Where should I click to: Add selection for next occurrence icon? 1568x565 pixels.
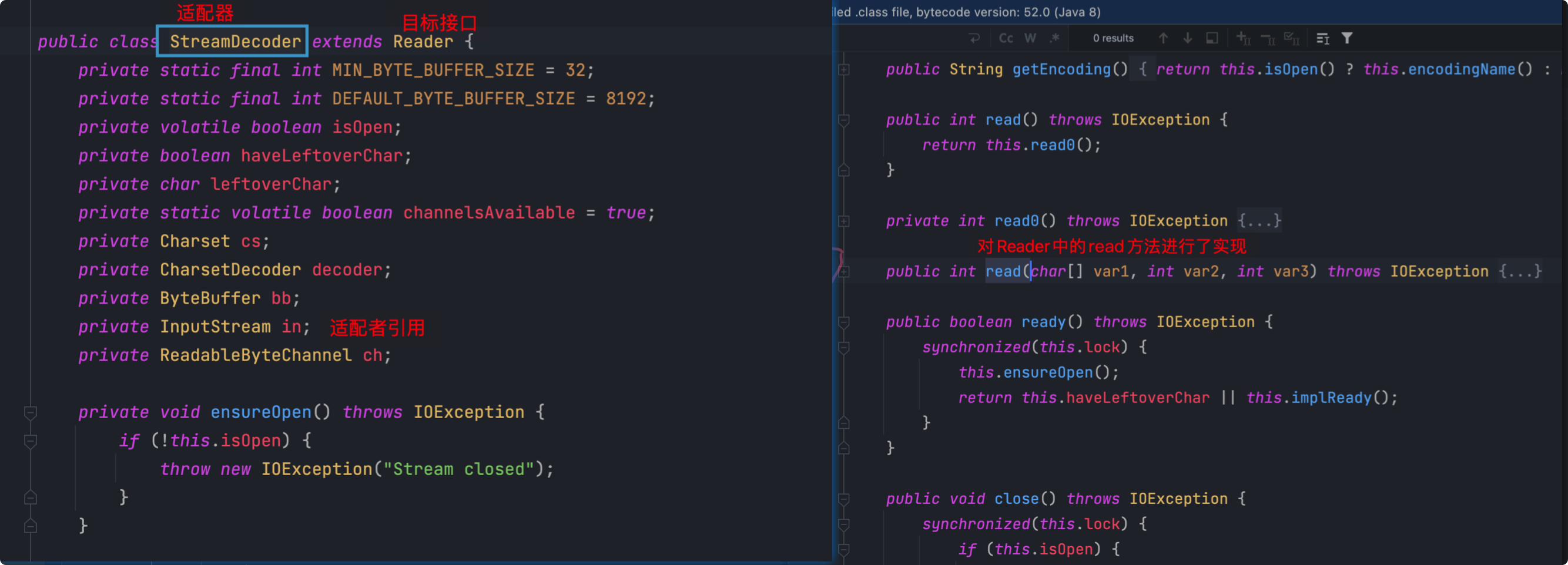[1244, 38]
